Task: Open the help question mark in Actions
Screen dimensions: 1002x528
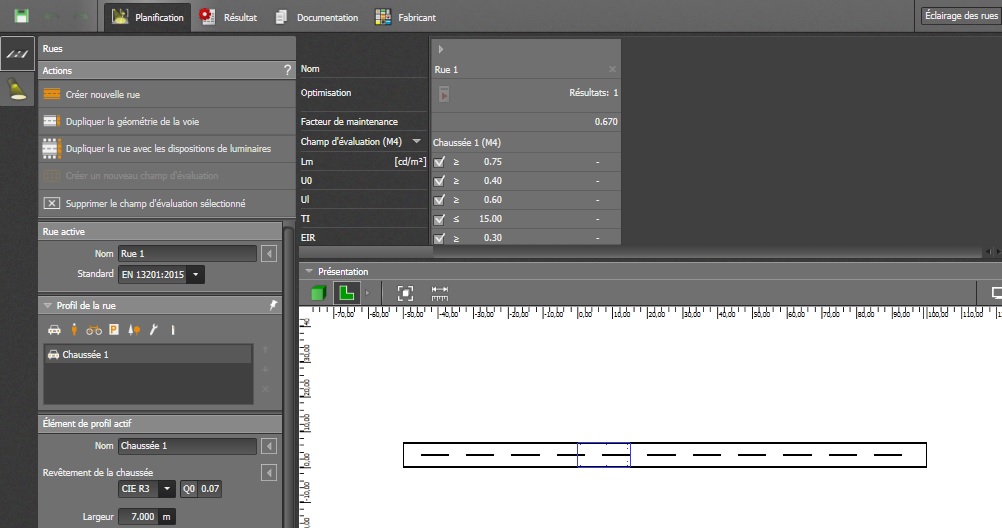Action: coord(287,70)
